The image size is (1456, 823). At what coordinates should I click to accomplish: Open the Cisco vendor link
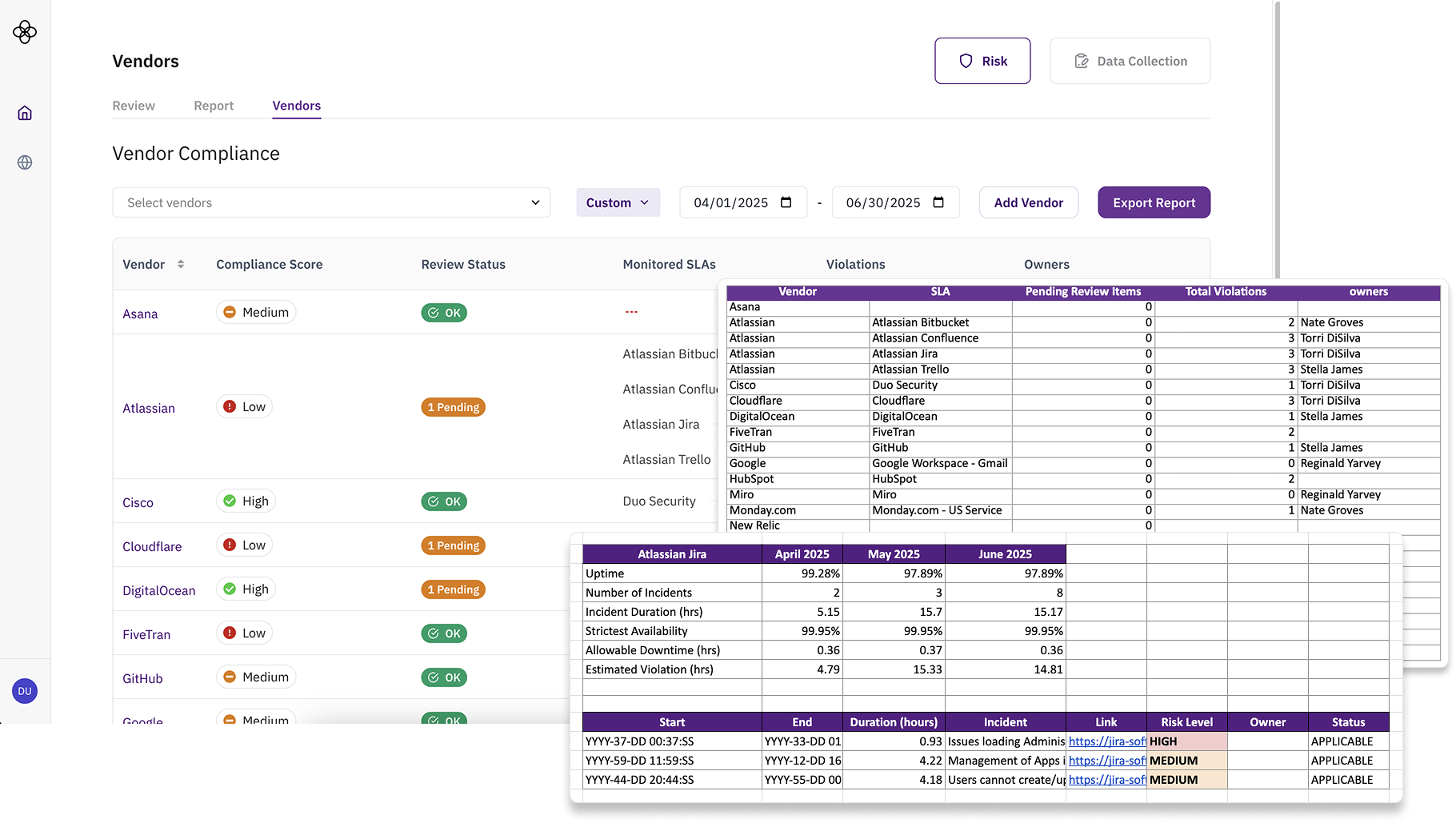(x=138, y=502)
